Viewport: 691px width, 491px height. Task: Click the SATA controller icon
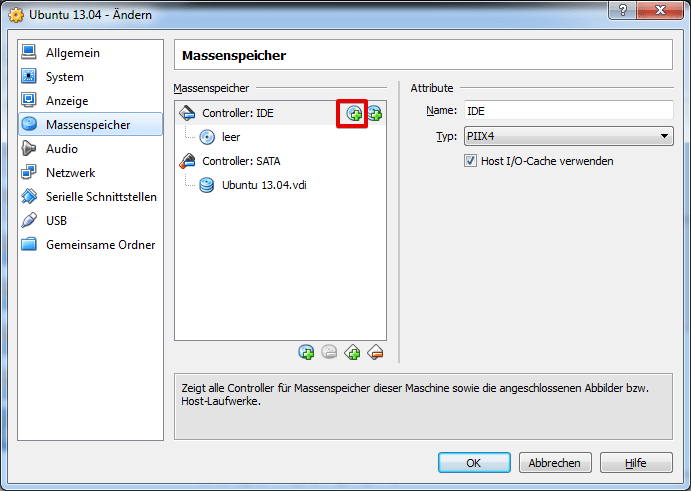[187, 161]
